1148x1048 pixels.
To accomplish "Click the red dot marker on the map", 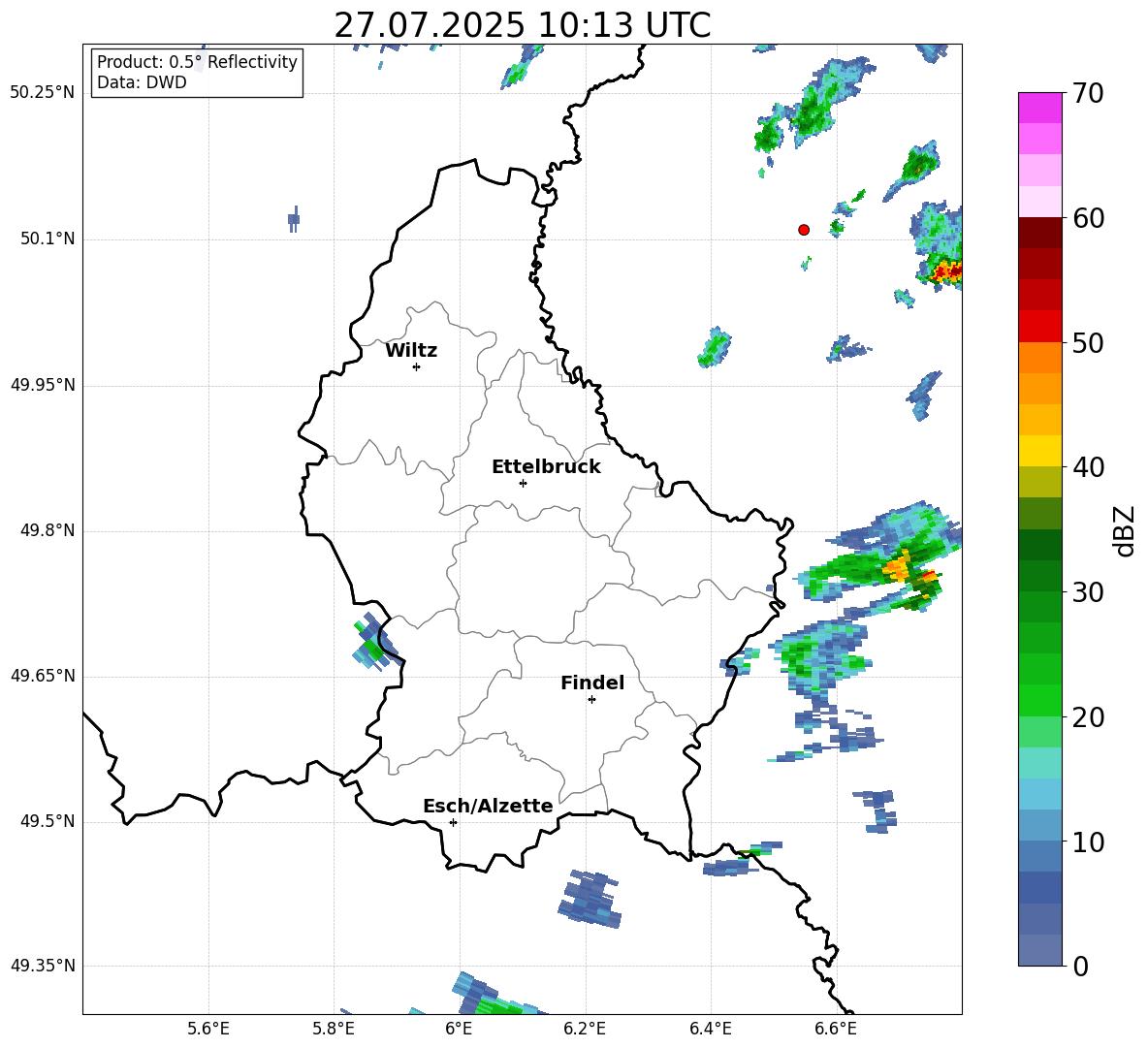I will coord(803,230).
